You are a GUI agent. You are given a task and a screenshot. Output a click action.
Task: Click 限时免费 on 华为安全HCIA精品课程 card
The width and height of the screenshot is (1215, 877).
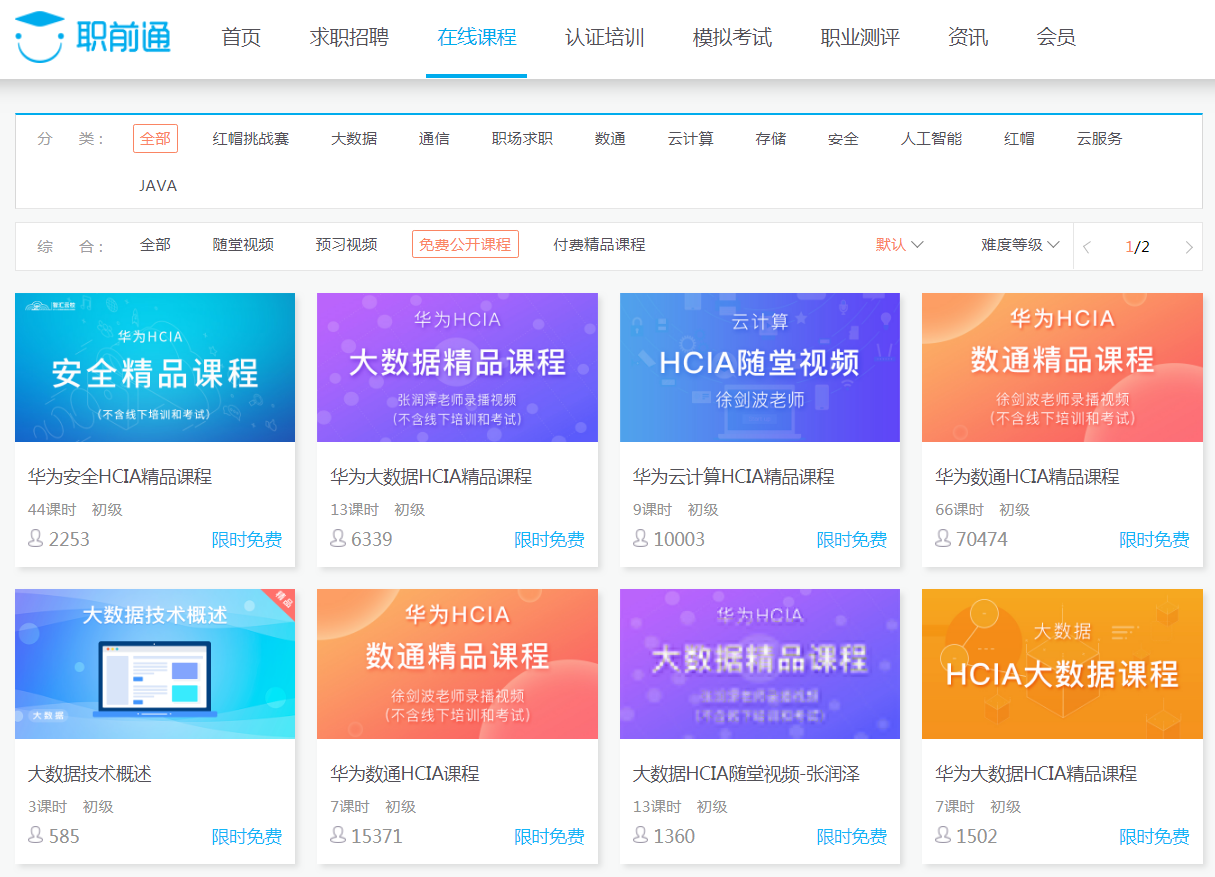click(247, 540)
